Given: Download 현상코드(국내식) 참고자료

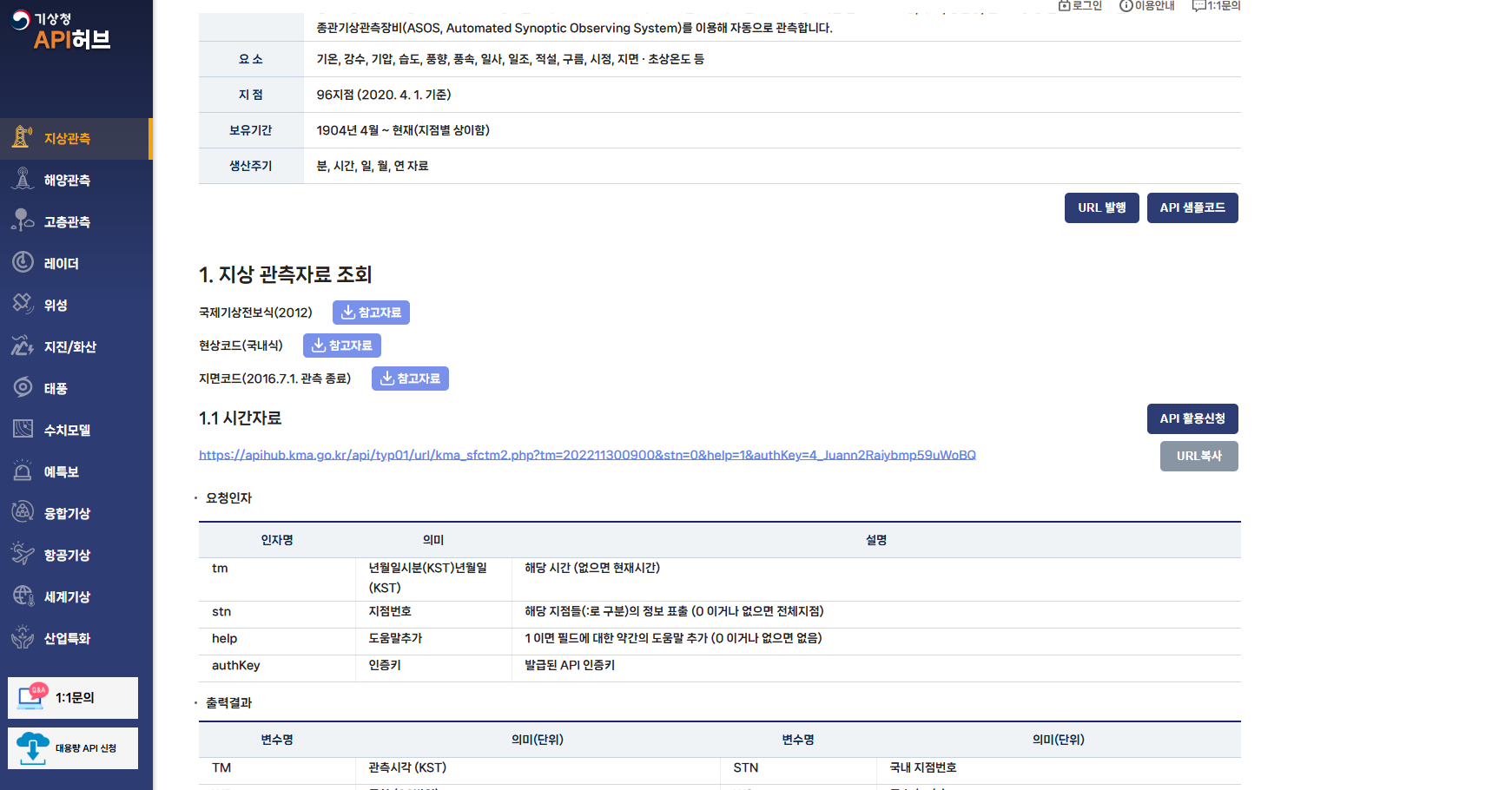Looking at the screenshot, I should [x=341, y=346].
